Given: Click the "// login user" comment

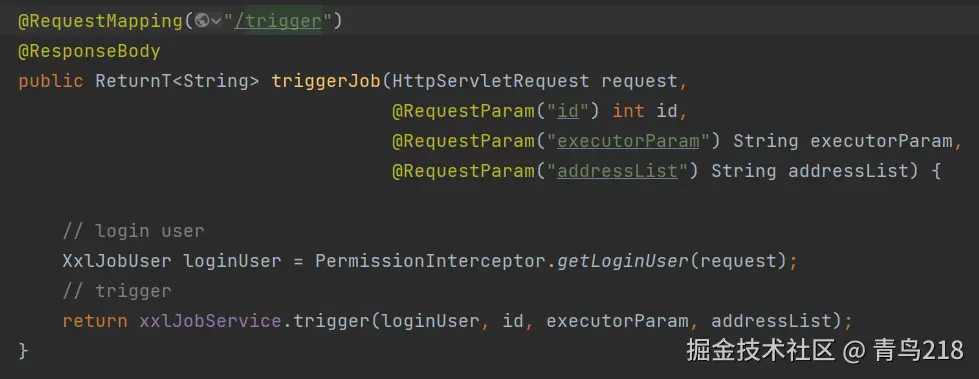Looking at the screenshot, I should (x=134, y=231).
